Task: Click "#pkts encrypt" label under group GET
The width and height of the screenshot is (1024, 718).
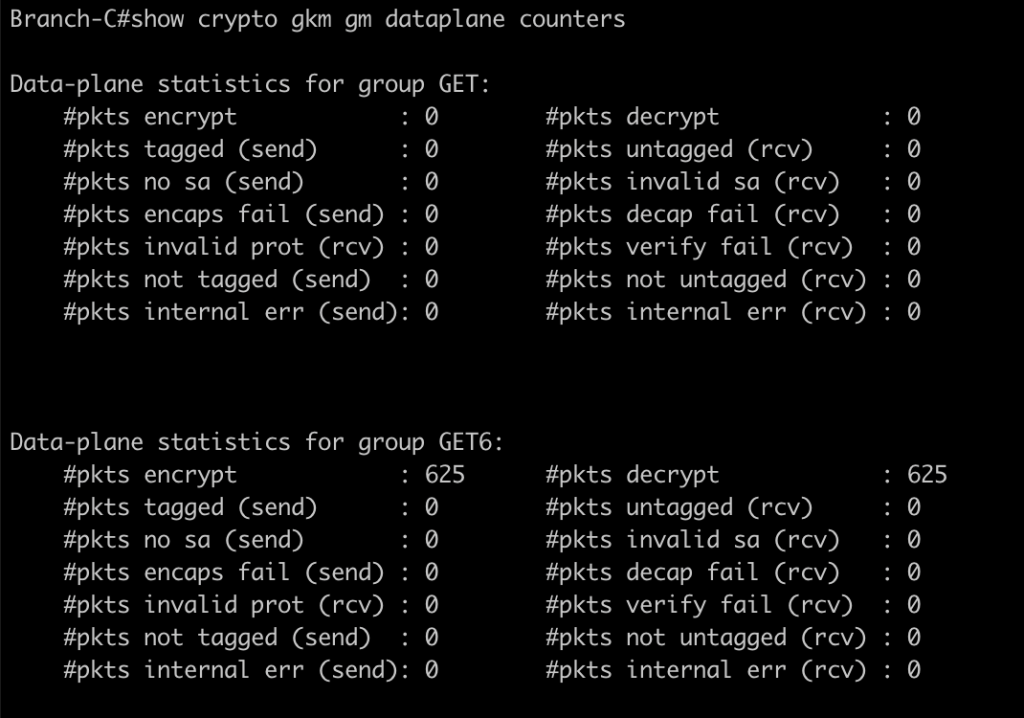Action: click(150, 117)
